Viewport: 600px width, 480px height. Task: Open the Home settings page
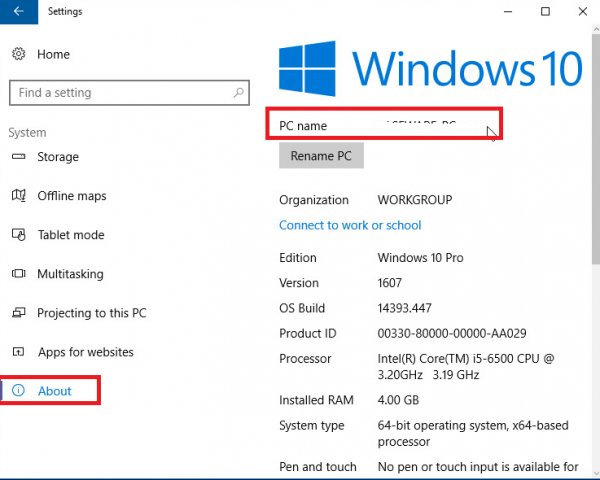[54, 54]
